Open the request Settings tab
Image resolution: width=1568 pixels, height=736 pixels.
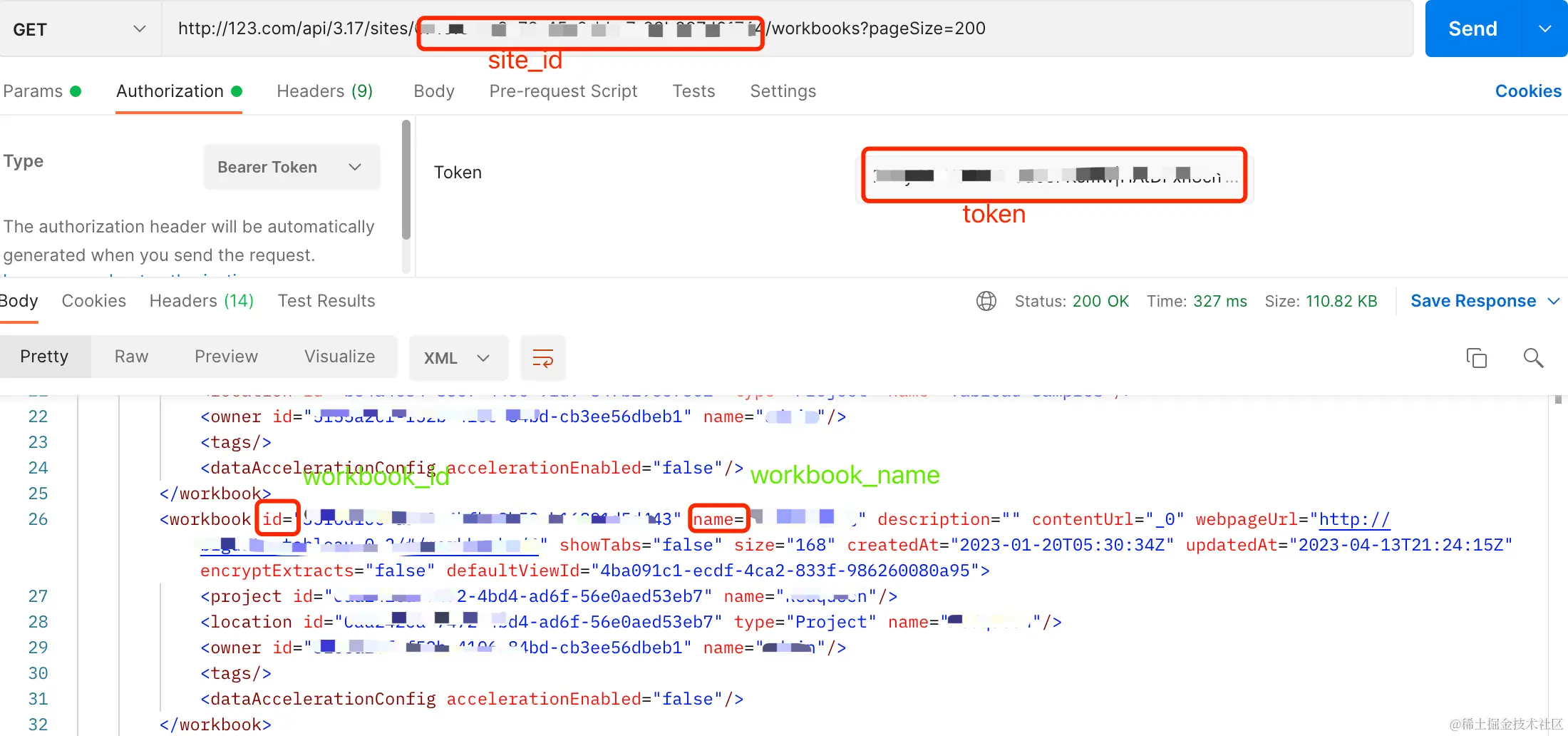coord(783,91)
